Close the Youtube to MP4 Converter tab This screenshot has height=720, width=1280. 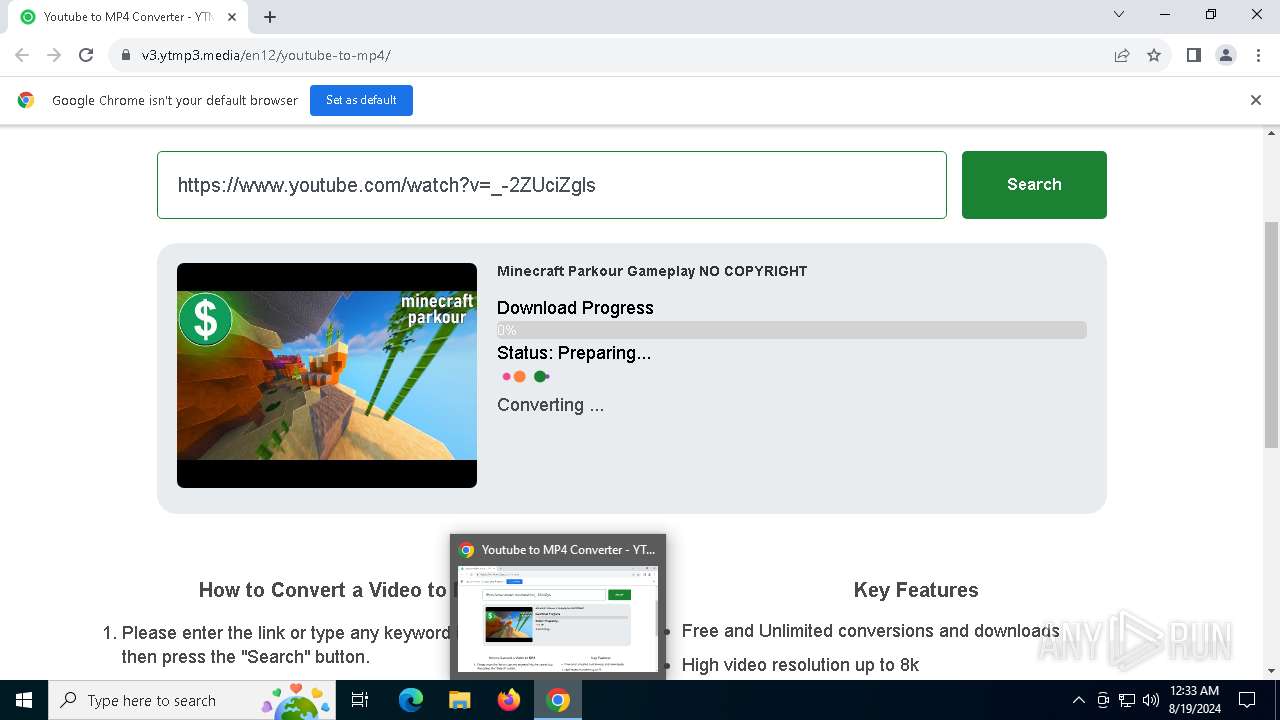tap(231, 17)
